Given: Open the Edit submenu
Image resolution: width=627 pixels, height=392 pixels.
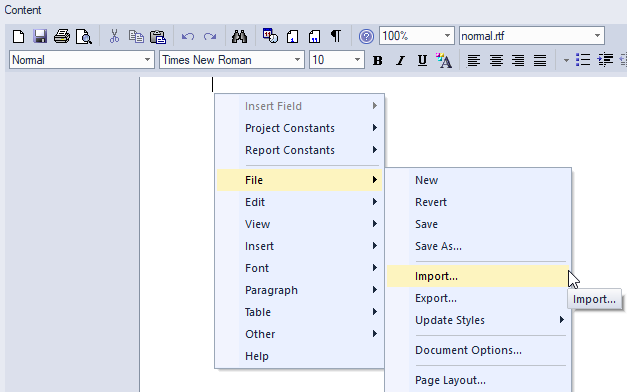Looking at the screenshot, I should 300,202.
